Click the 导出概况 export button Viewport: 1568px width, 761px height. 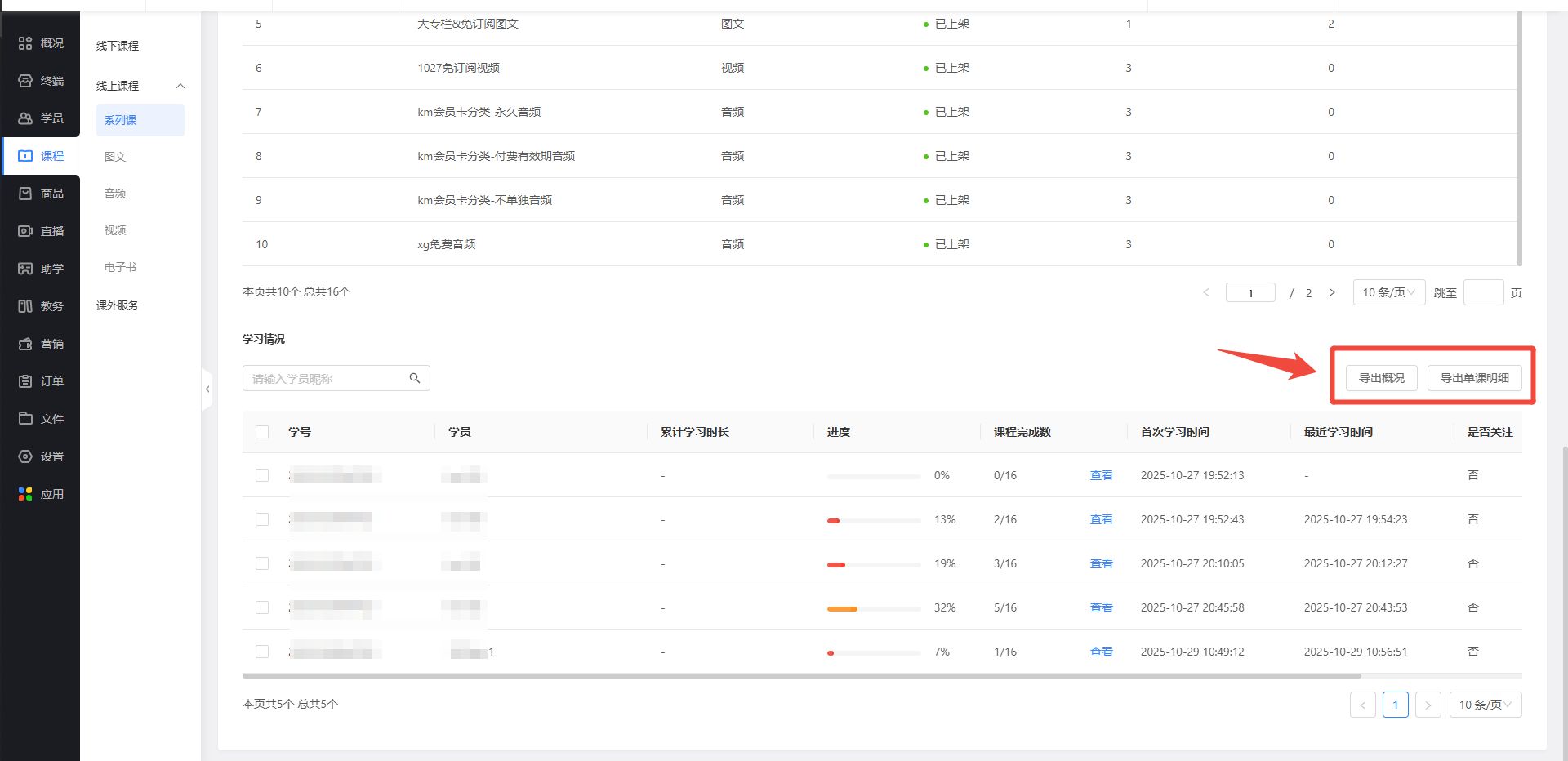pyautogui.click(x=1381, y=378)
